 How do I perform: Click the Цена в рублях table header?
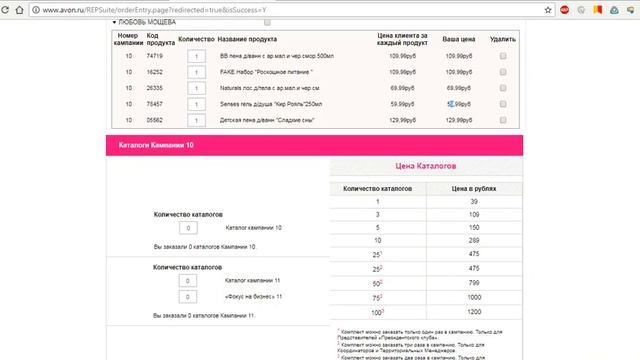pyautogui.click(x=474, y=189)
